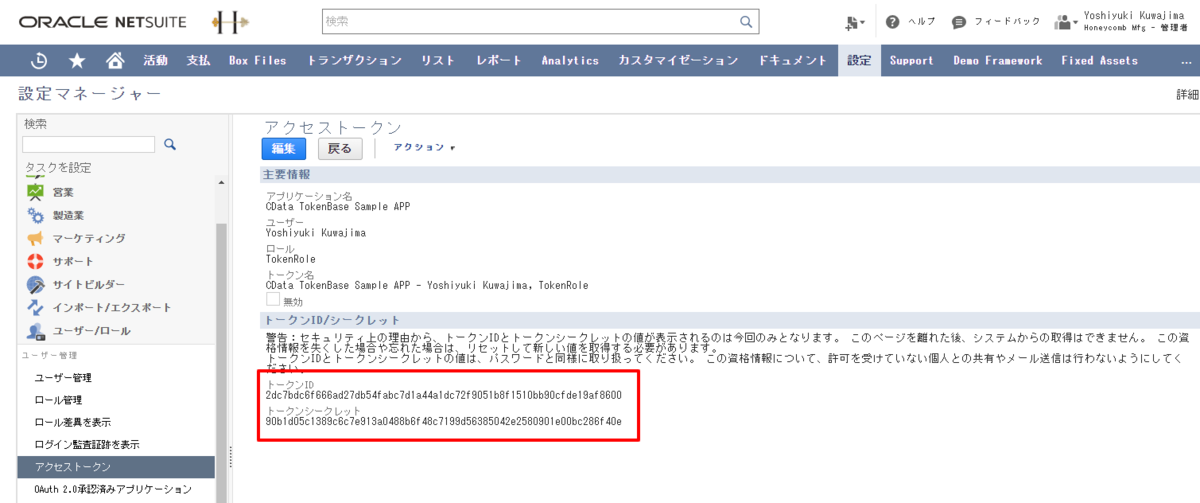Image resolution: width=1200 pixels, height=503 pixels.
Task: Open the 活動 menu
Action: (155, 61)
